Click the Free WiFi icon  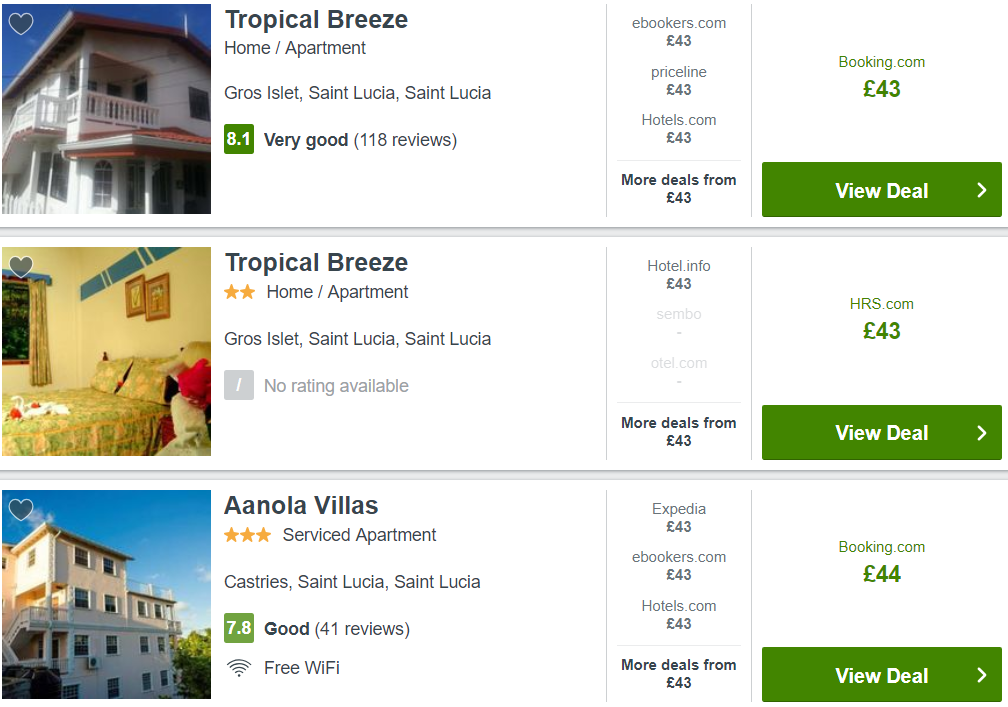point(238,668)
